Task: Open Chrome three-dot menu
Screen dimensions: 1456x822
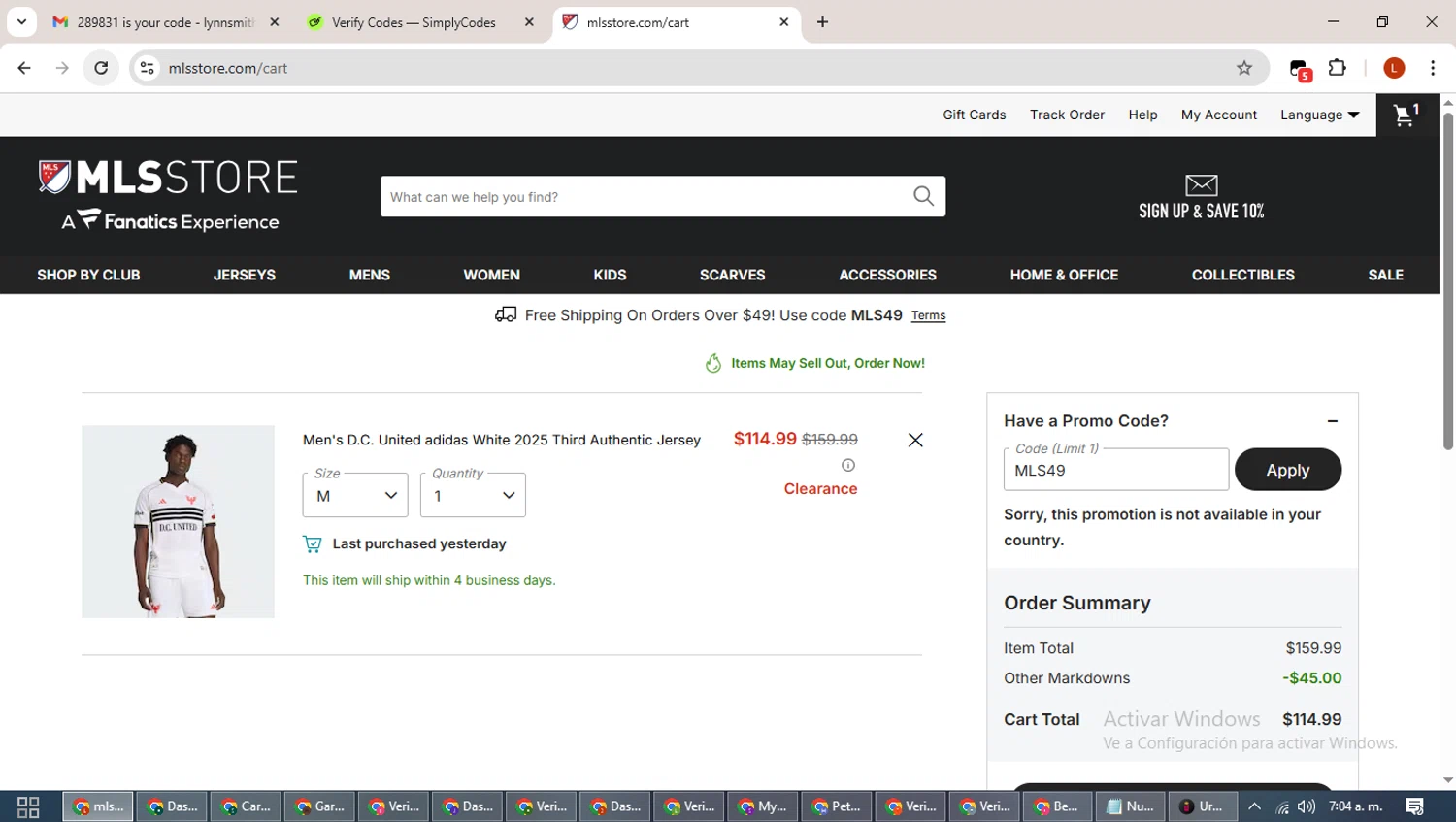Action: pyautogui.click(x=1433, y=68)
